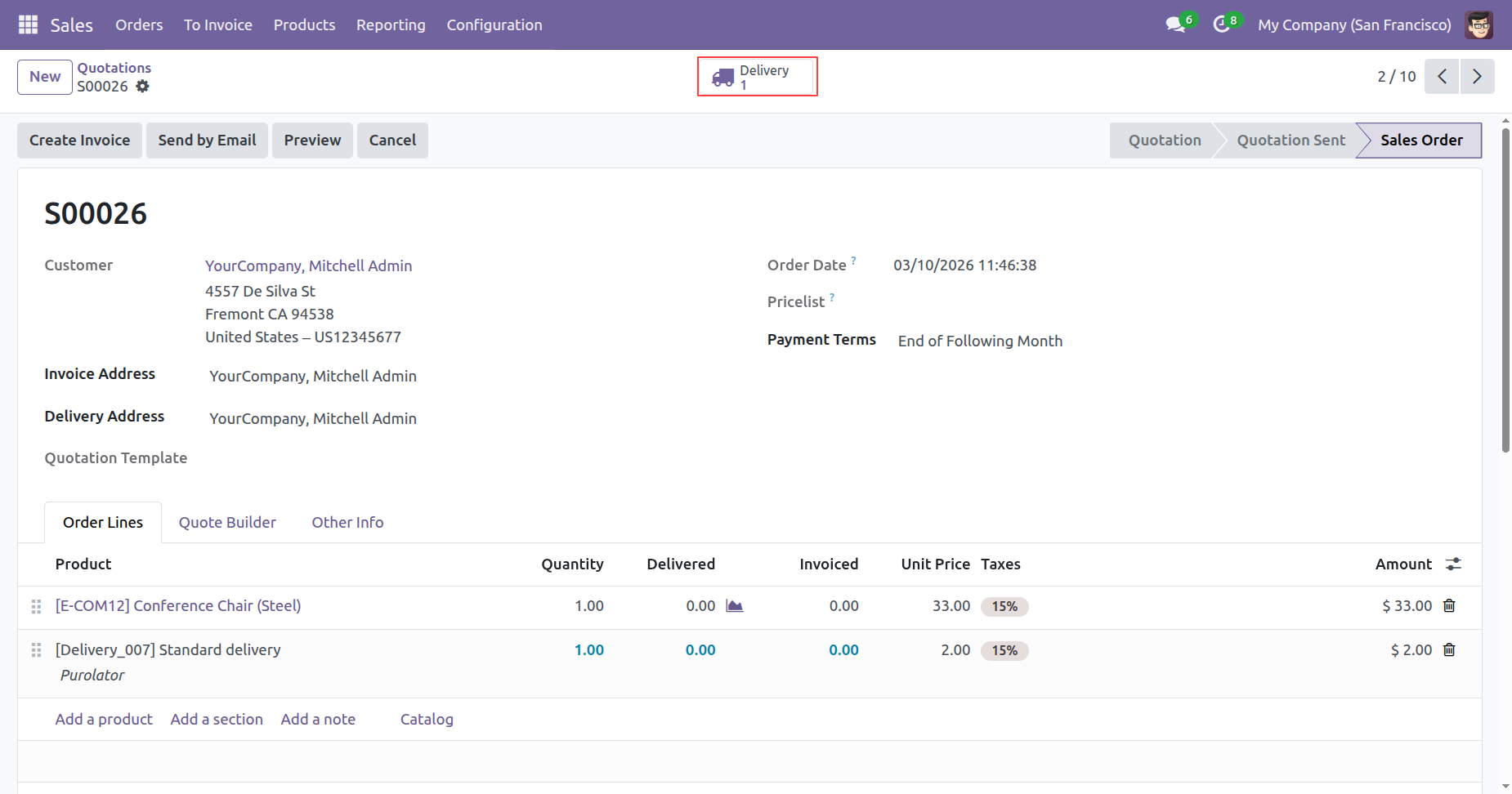1512x794 pixels.
Task: Click the forecast chart icon for Conference Chair
Action: click(735, 606)
